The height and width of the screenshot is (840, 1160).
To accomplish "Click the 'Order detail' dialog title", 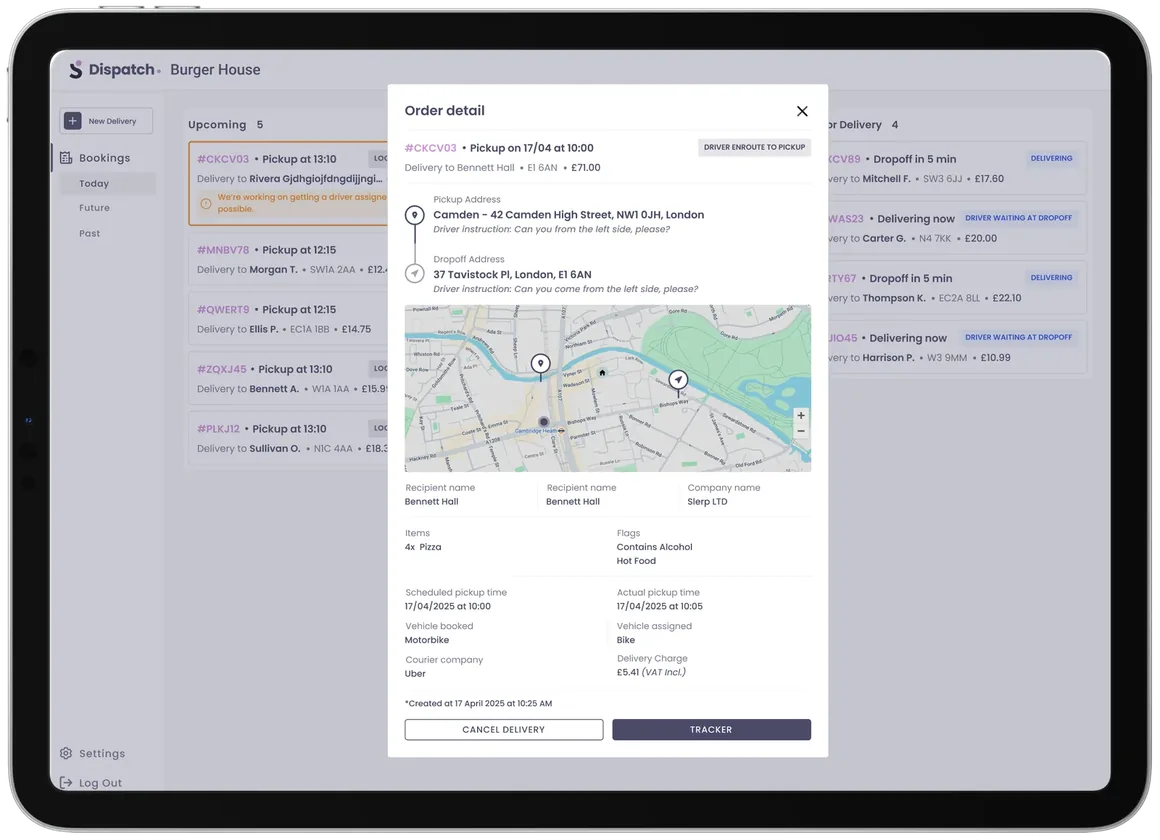I will point(445,110).
